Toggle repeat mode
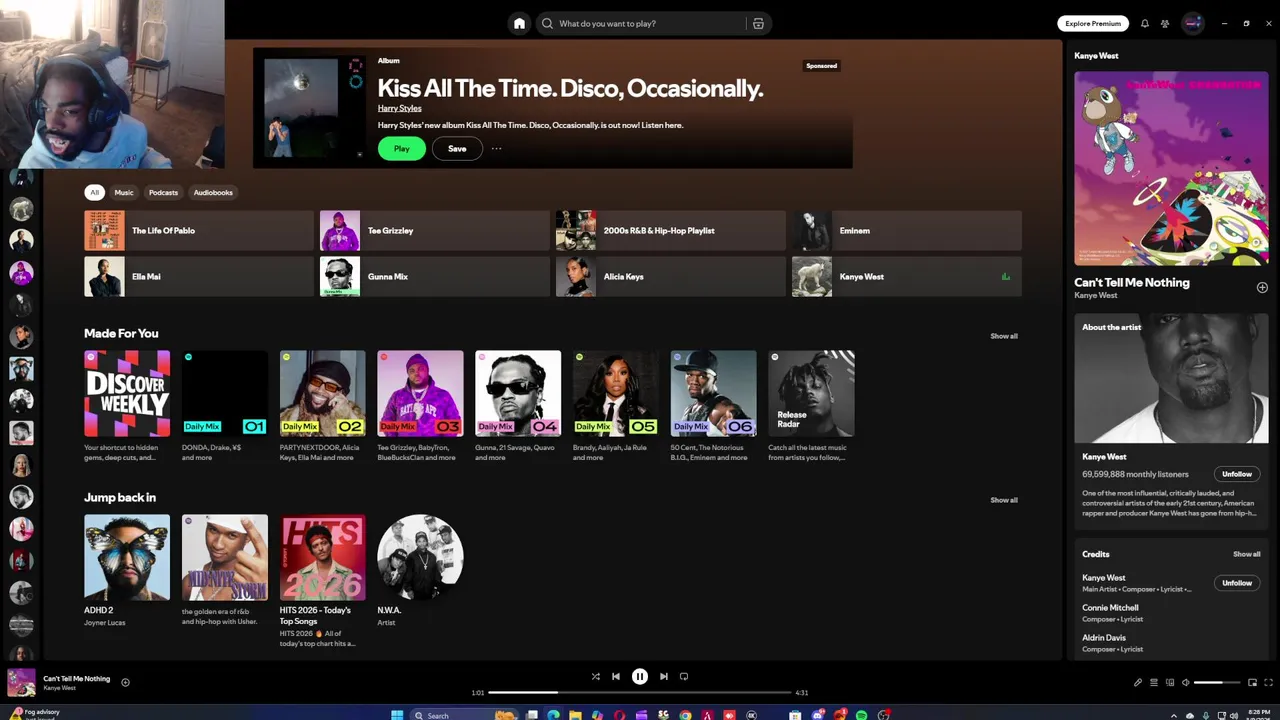The height and width of the screenshot is (720, 1280). pos(684,676)
